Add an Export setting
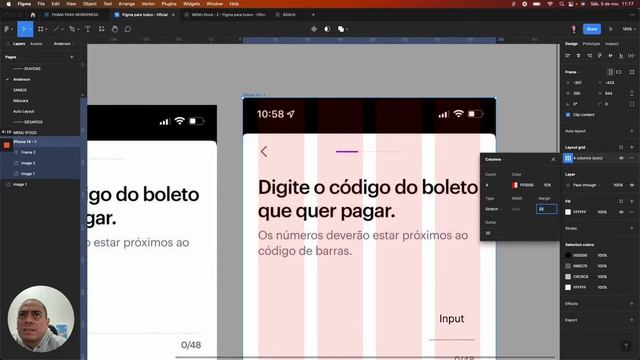The height and width of the screenshot is (360, 640). point(632,320)
